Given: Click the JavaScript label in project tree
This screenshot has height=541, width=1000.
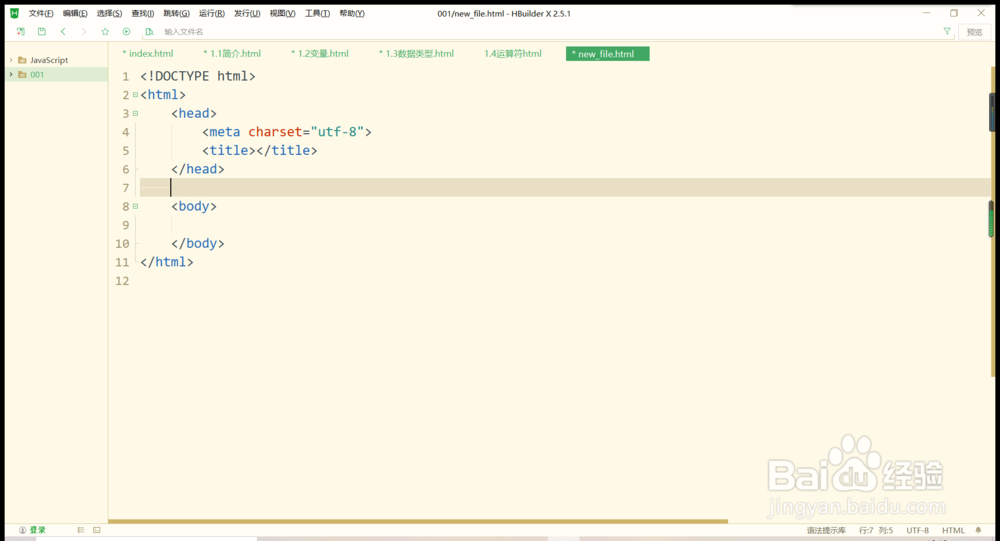Looking at the screenshot, I should 49,60.
